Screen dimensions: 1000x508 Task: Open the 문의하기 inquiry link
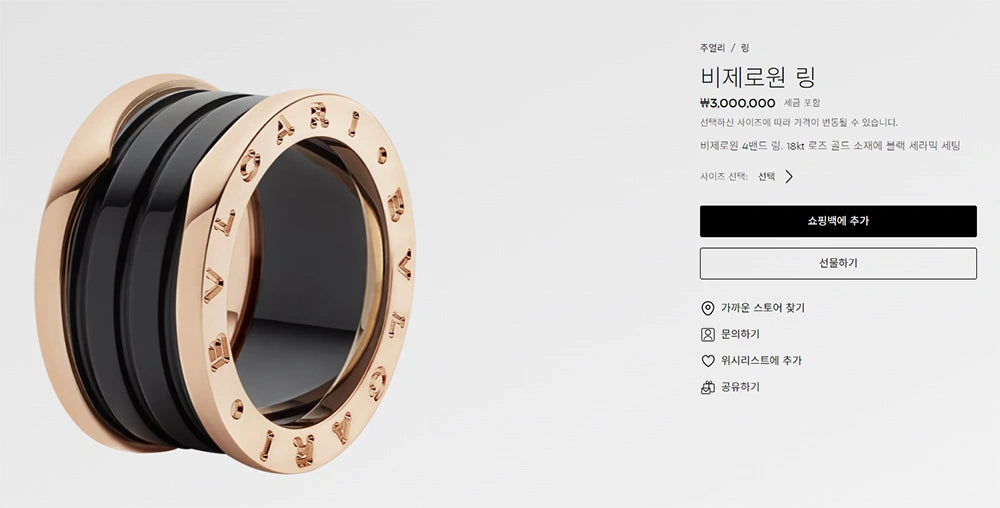point(740,334)
